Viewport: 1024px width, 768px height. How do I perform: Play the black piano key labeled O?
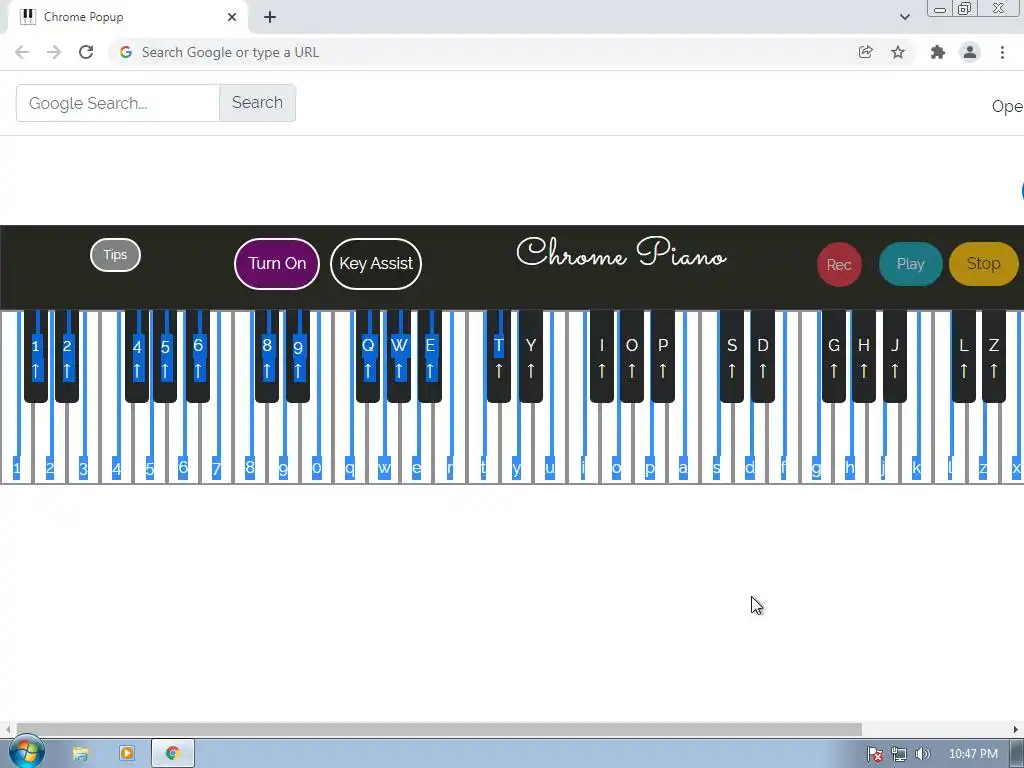pyautogui.click(x=632, y=356)
